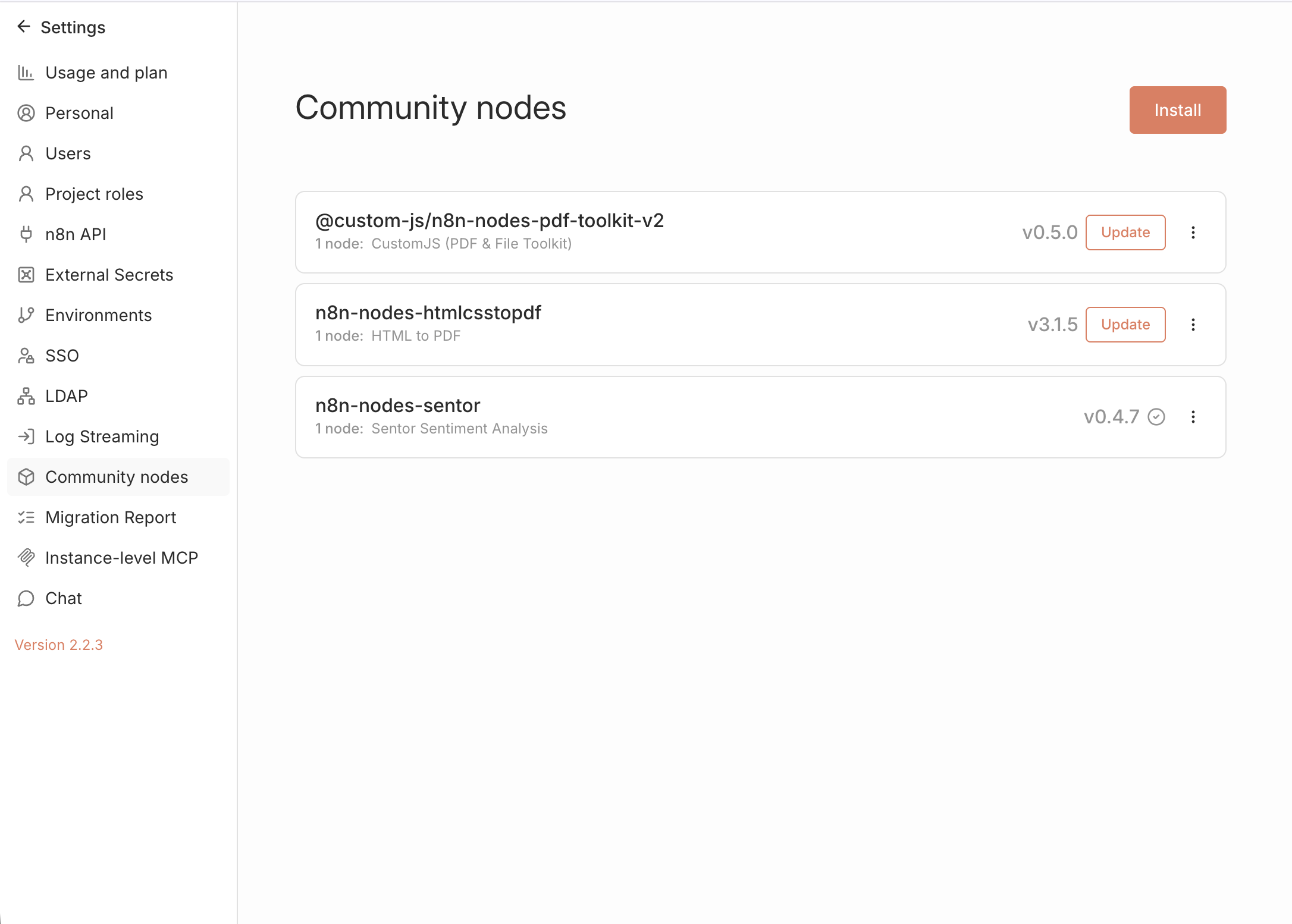Click the Version 2.2.3 link
The image size is (1292, 924).
pos(59,645)
